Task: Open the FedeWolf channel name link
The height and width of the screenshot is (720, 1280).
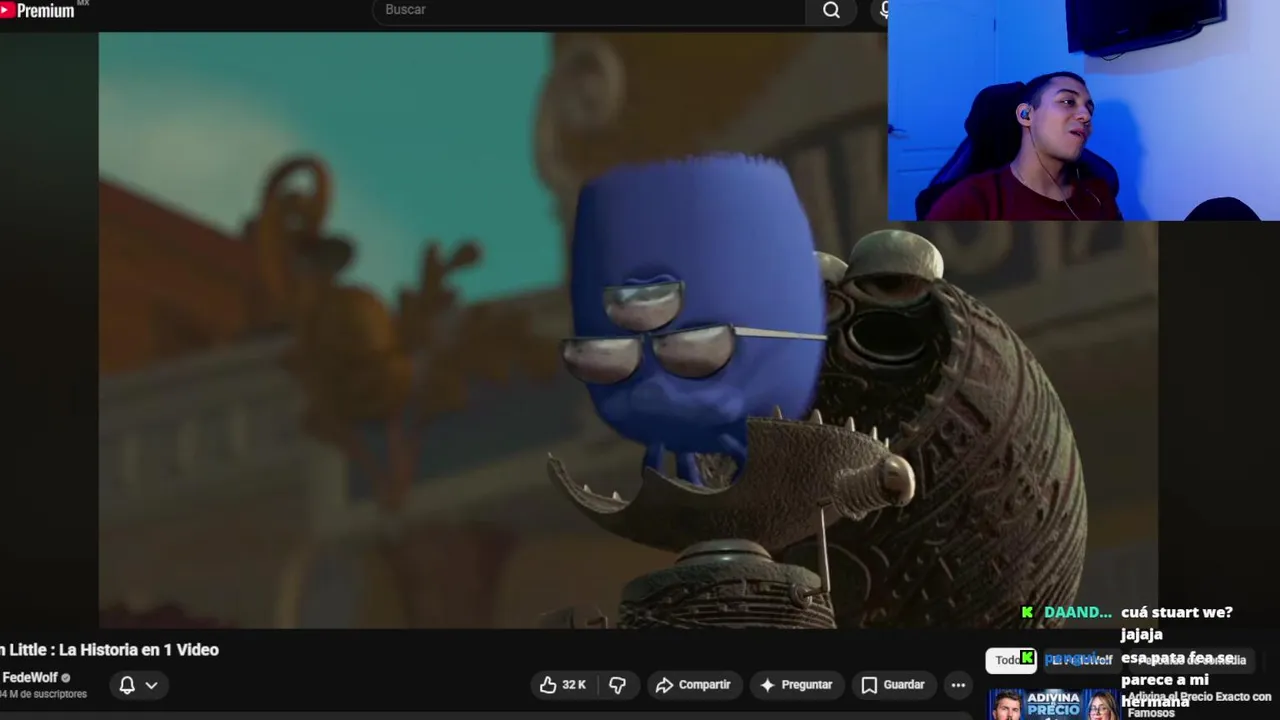Action: pos(30,678)
